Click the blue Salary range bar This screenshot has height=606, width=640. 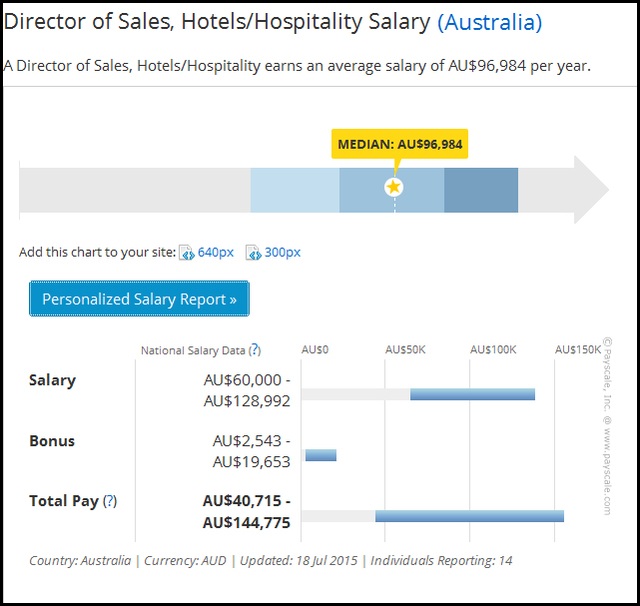(472, 394)
